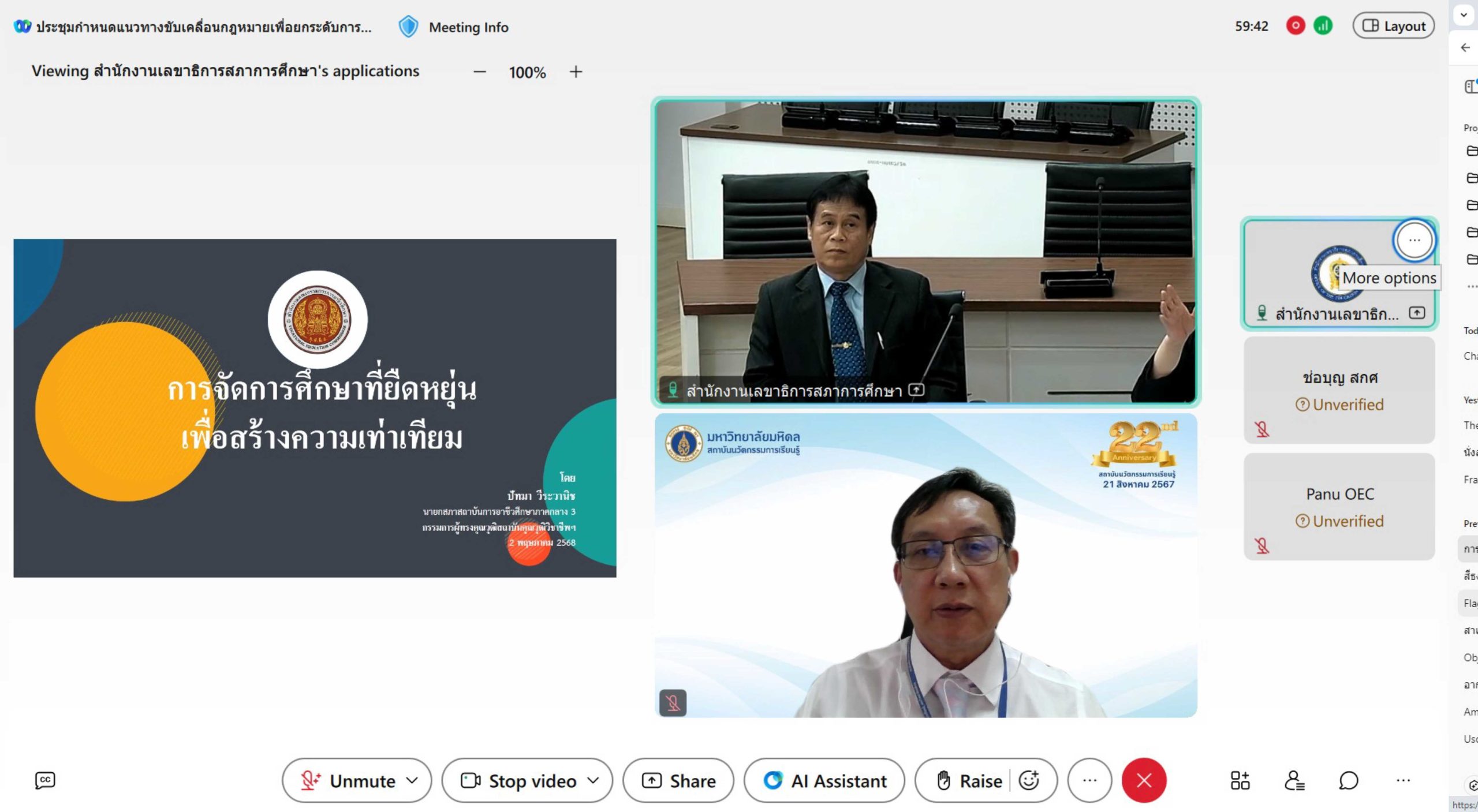1478x812 pixels.
Task: Click the recording indicator icon
Action: [1296, 26]
